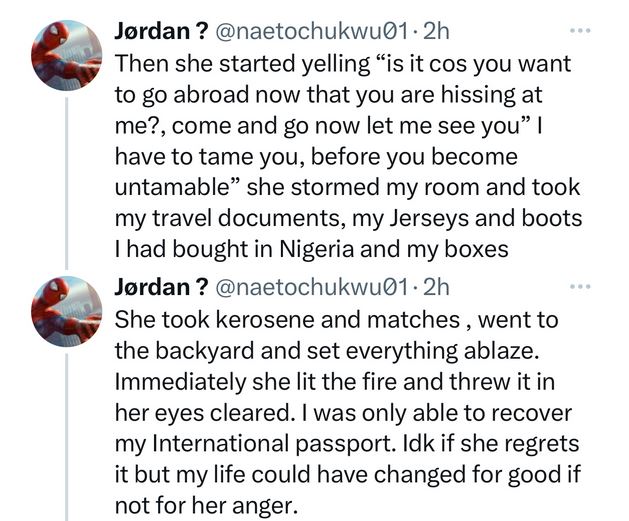Click the thread line connecting the two avatars
629x521 pixels.
(68, 180)
